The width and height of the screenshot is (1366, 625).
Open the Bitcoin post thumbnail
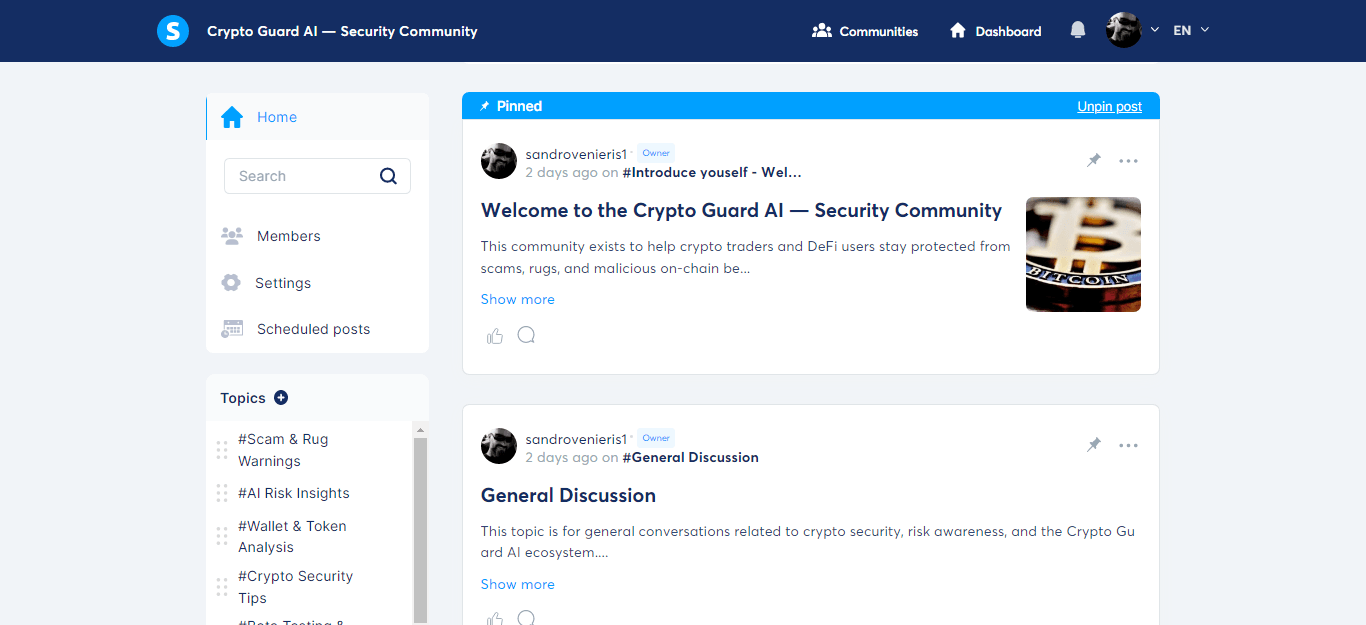(1083, 254)
